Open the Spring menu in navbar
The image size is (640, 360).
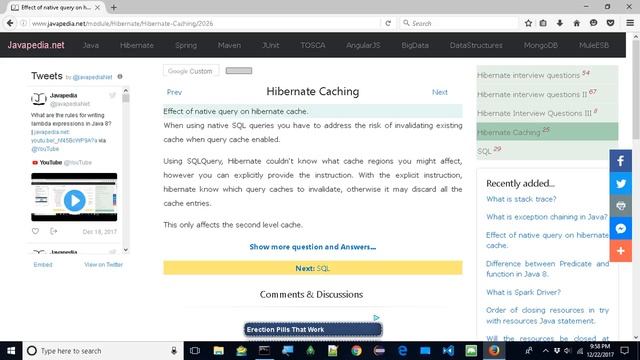point(186,45)
